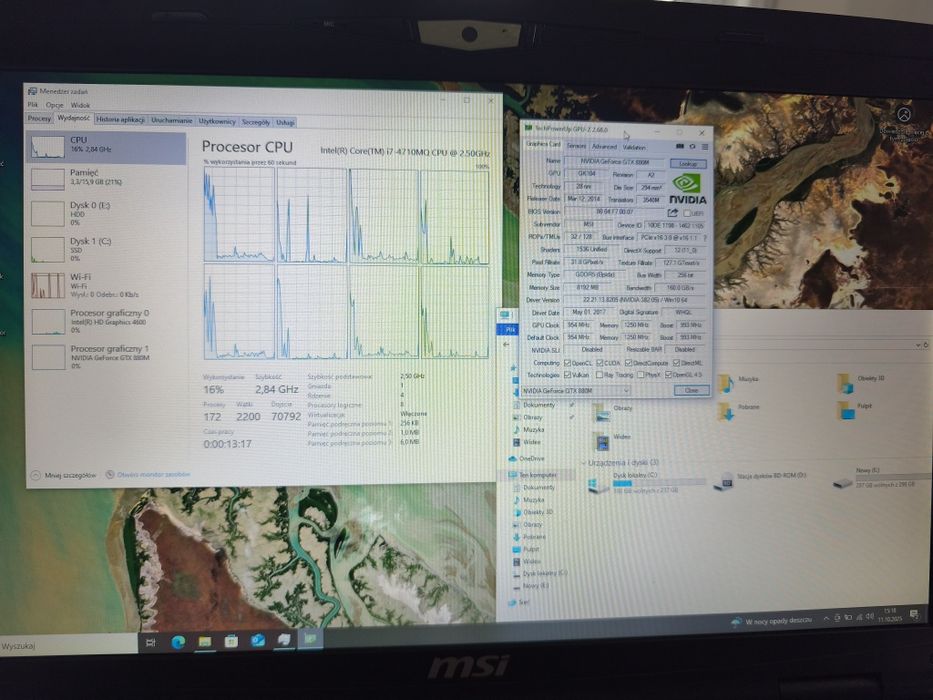The image size is (933, 700).
Task: Click the NVIDIA logo in GPU-Z
Action: point(687,189)
